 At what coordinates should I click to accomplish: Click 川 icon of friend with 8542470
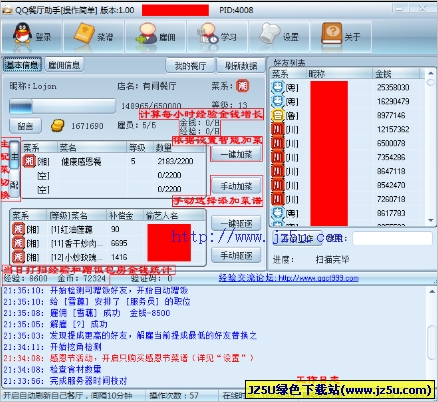click(277, 185)
